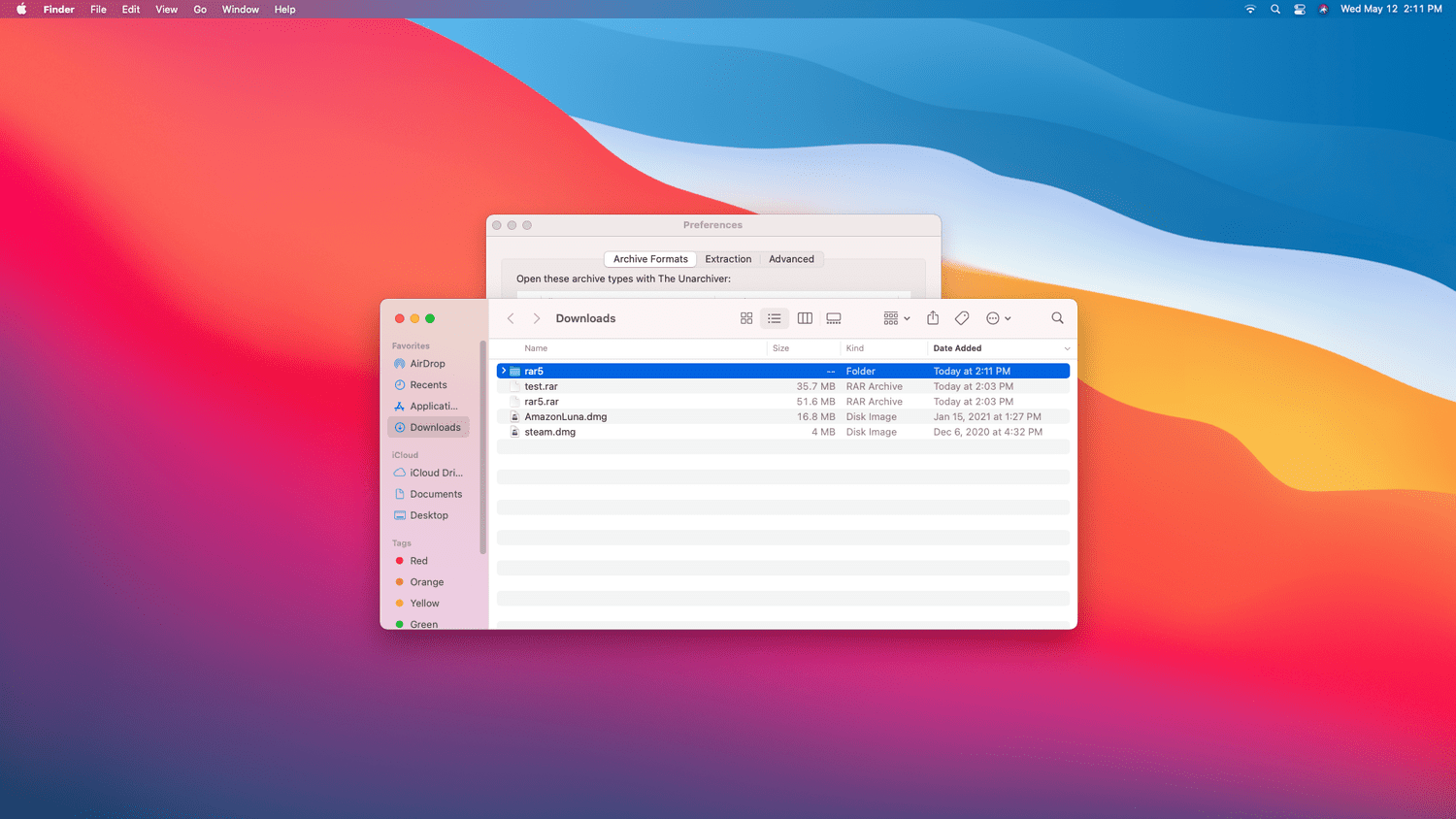Open the Advanced preferences tab

pyautogui.click(x=791, y=259)
